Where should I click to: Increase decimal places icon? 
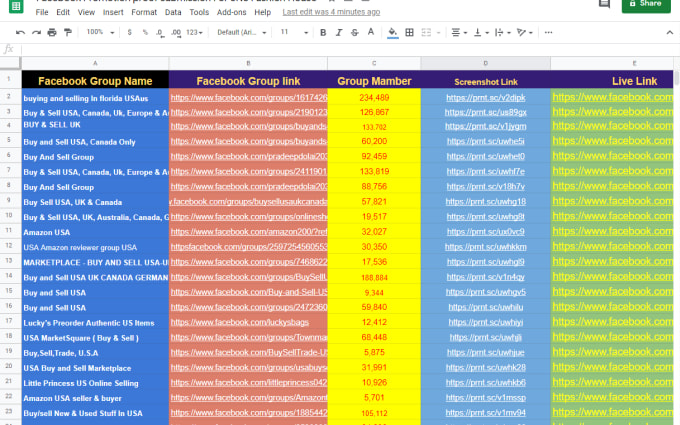(x=176, y=33)
